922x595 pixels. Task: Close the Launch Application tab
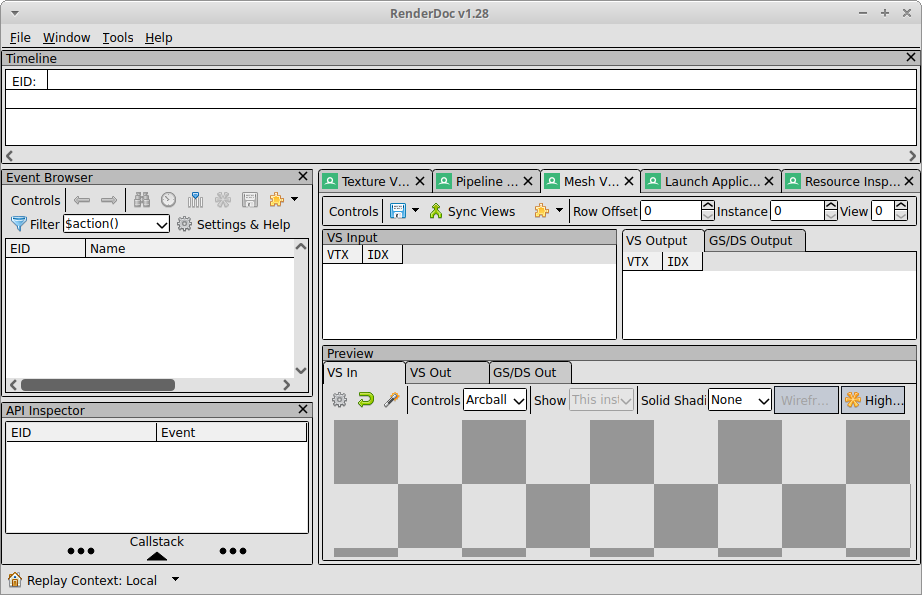[x=769, y=181]
